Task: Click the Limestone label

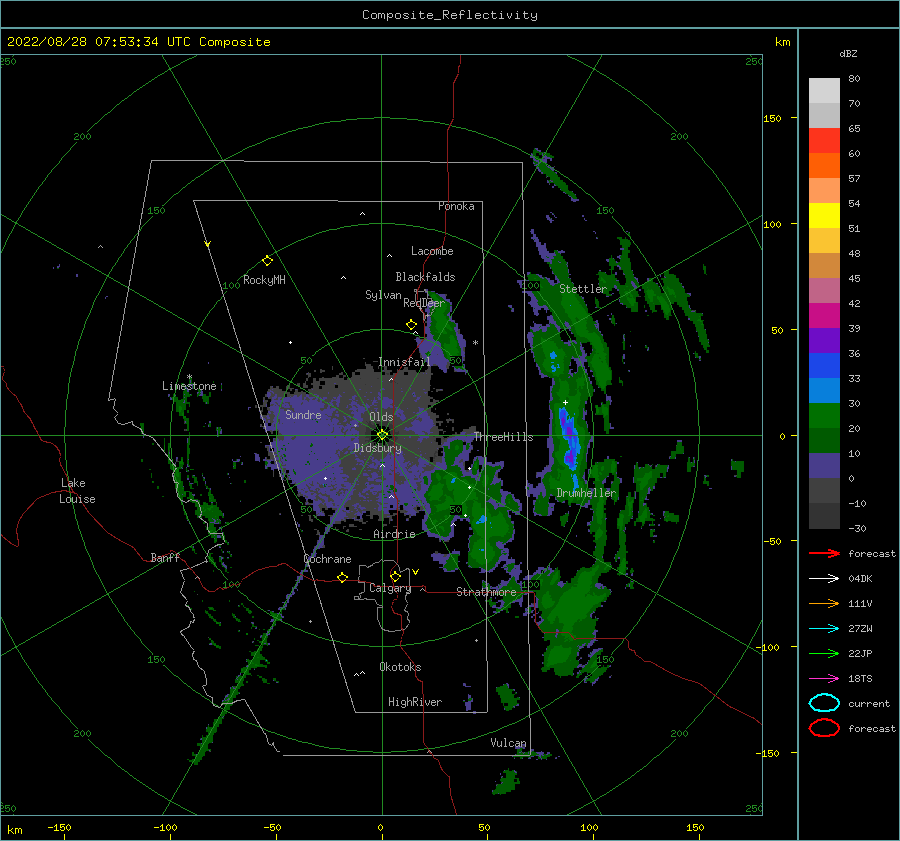Action: pyautogui.click(x=189, y=386)
